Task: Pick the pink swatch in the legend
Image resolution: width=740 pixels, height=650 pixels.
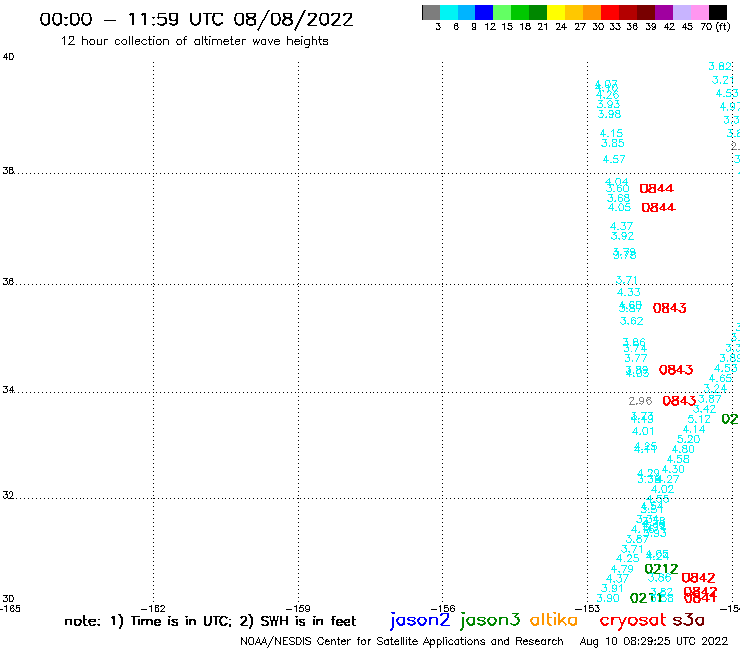Action: coord(699,12)
